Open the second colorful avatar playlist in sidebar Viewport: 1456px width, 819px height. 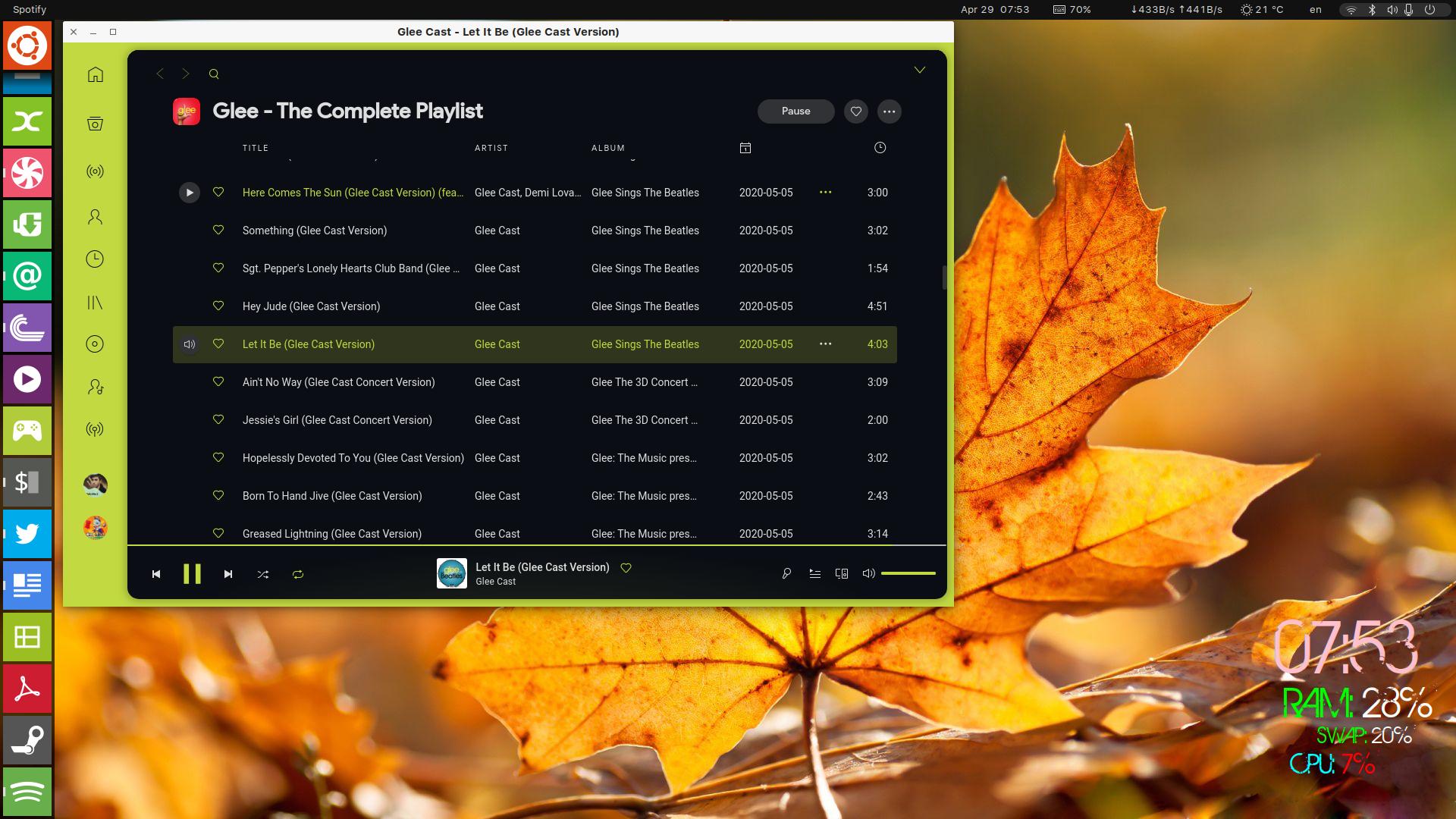[x=95, y=527]
